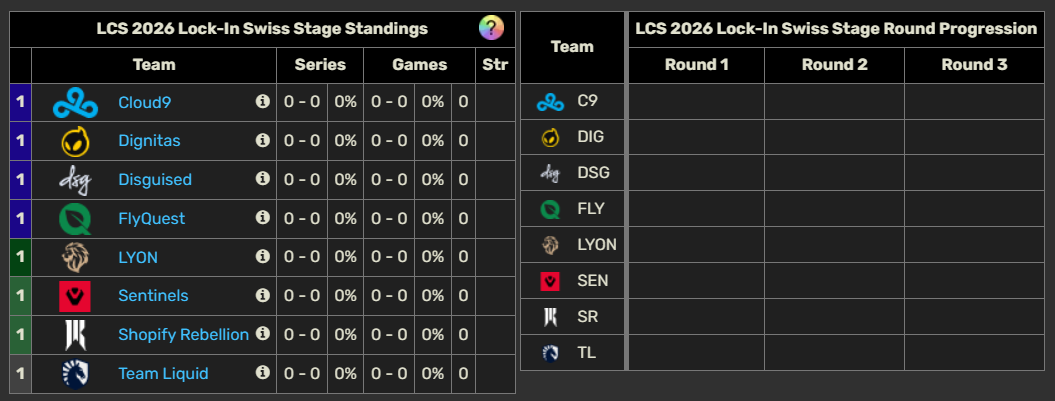Click the Cloud9 logo in standings
Screen dimensions: 1055x401
coord(75,102)
